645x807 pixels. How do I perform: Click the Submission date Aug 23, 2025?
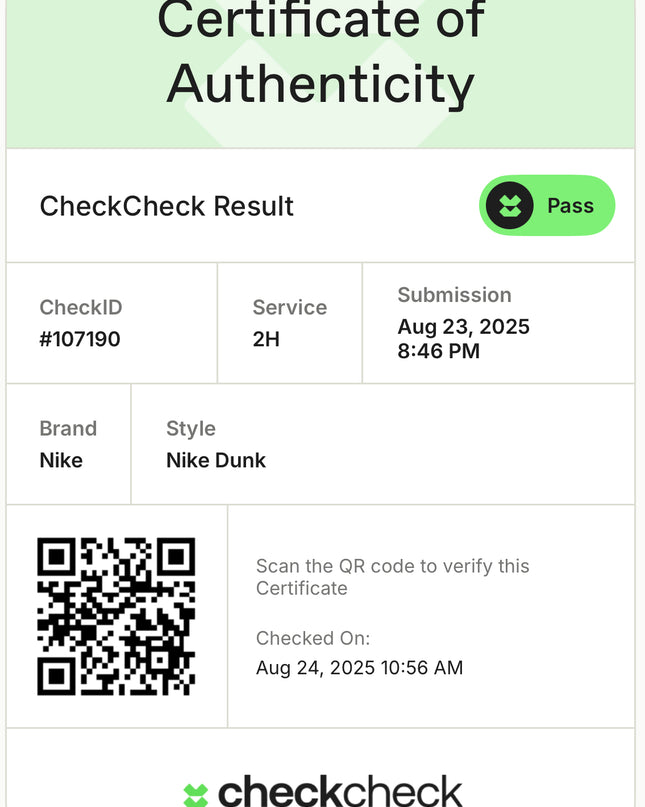tap(463, 327)
